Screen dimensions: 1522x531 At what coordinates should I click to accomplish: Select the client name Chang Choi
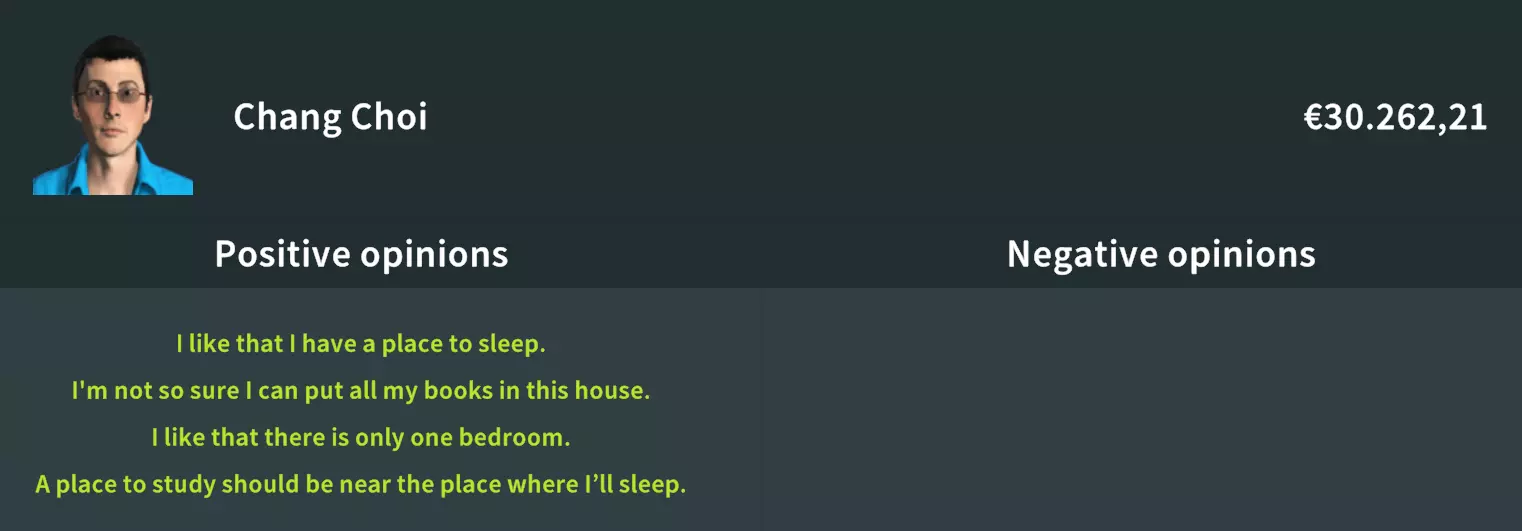[x=330, y=117]
